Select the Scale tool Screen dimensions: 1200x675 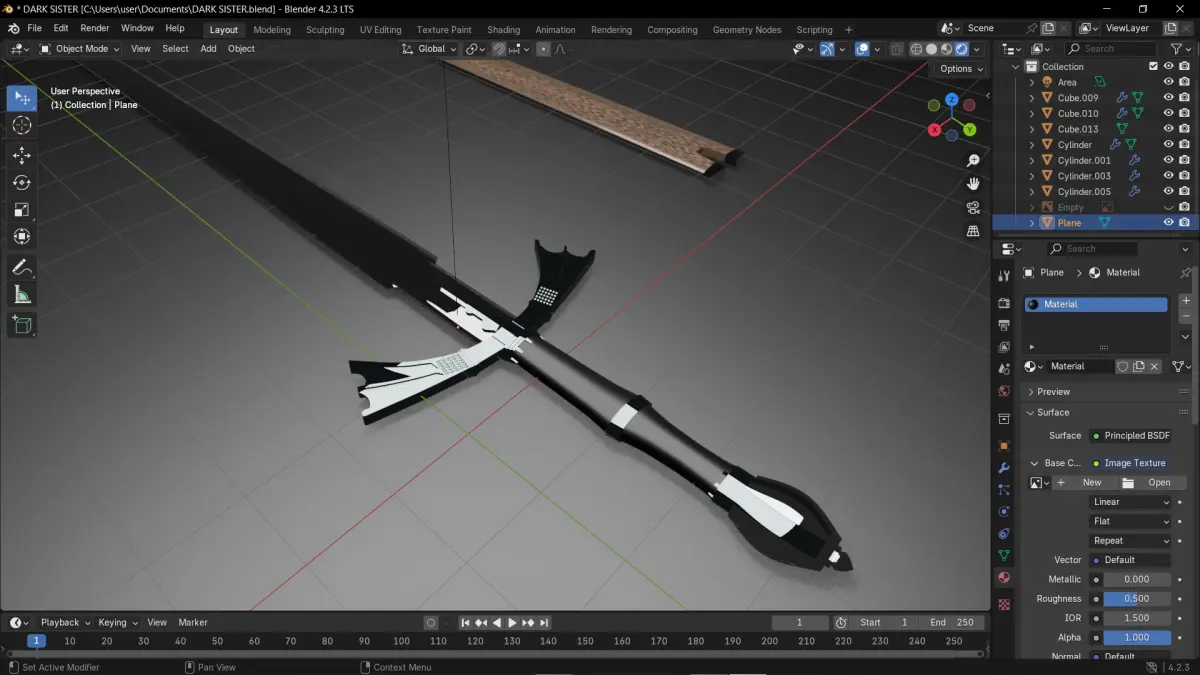22,209
